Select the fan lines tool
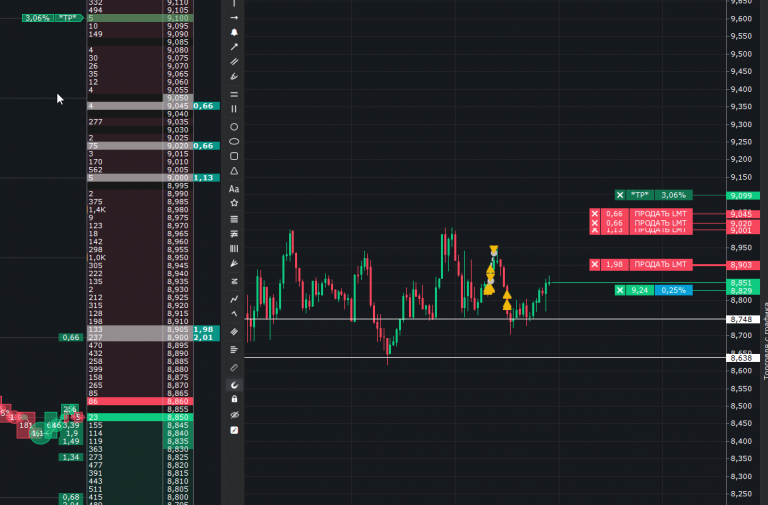 (234, 263)
